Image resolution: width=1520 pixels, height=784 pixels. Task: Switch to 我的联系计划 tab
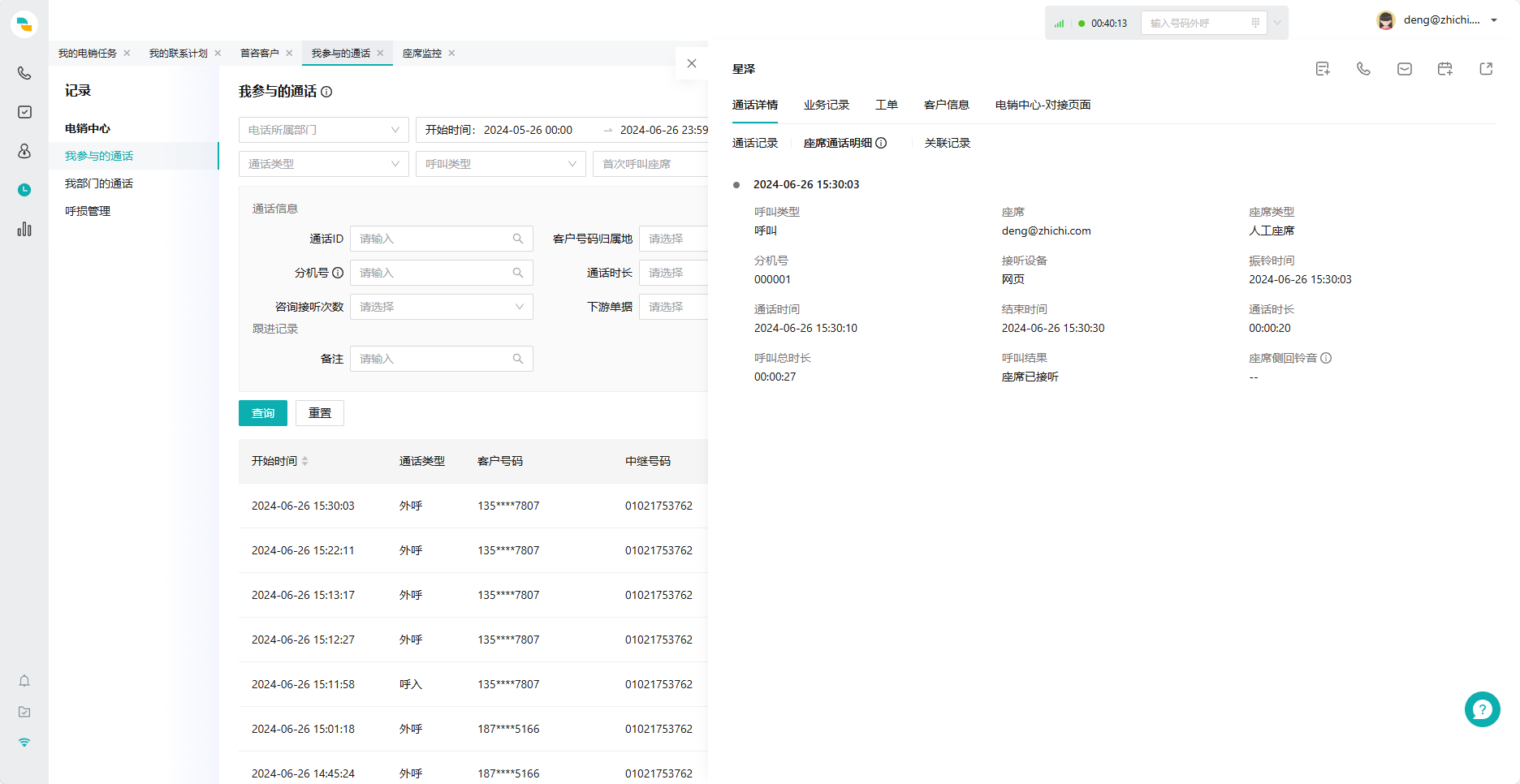178,53
